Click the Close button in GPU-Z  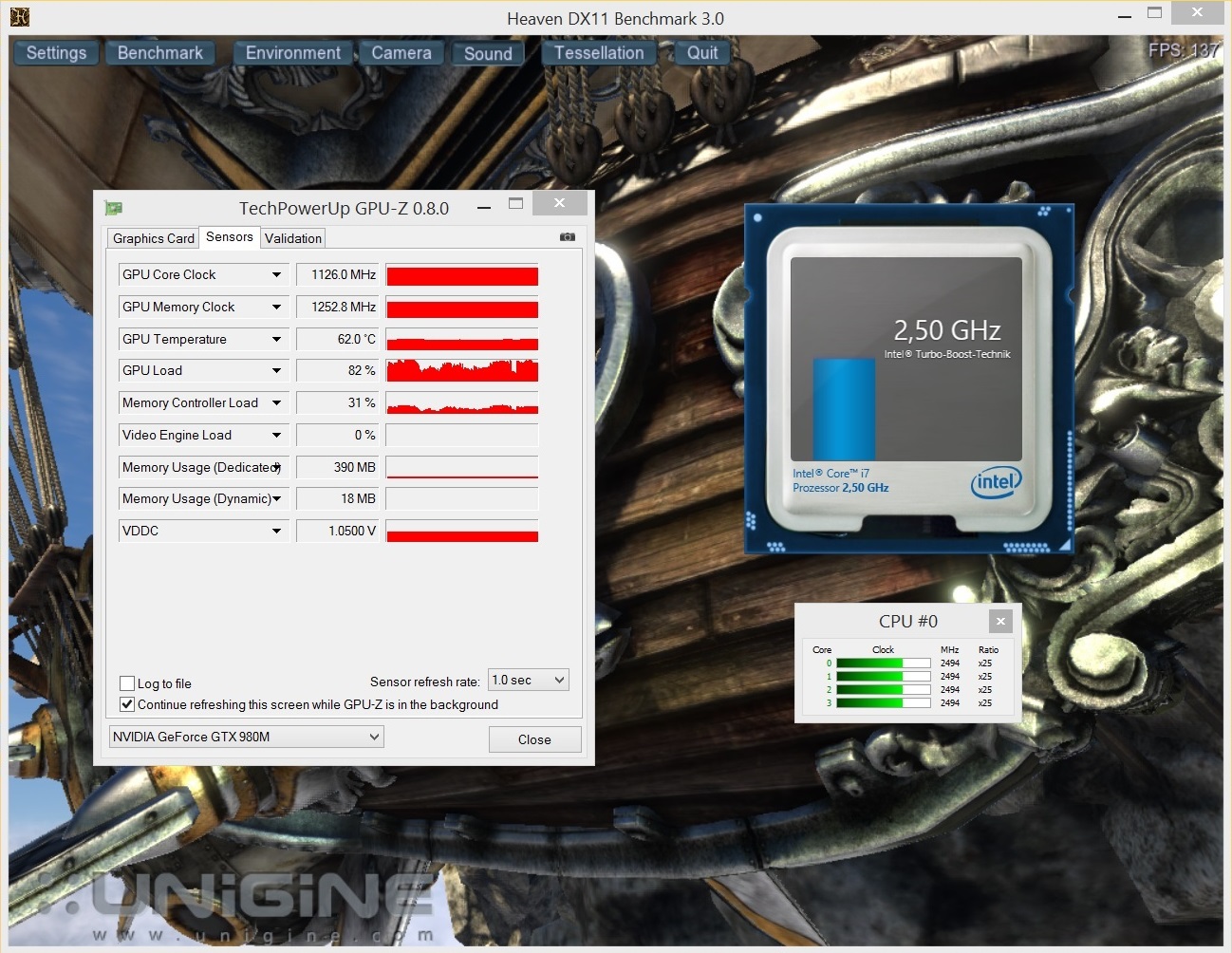tap(534, 739)
